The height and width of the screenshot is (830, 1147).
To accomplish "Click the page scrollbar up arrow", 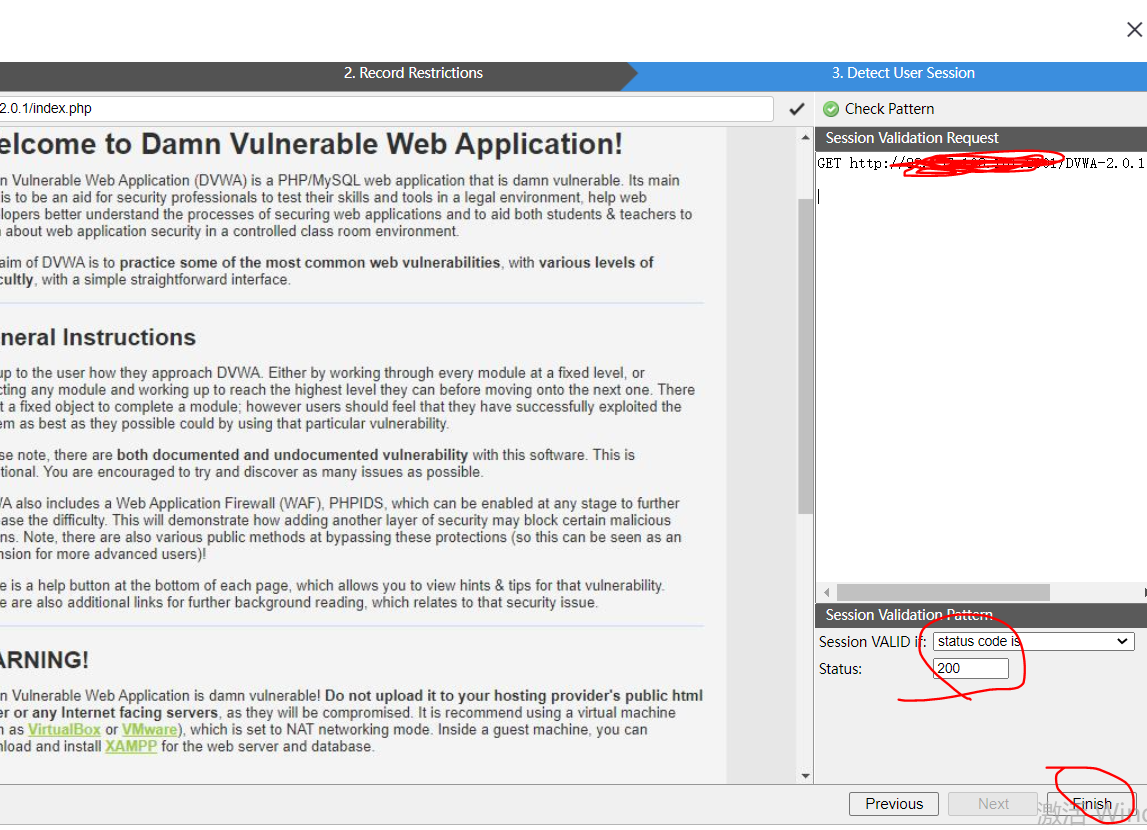I will [x=805, y=137].
